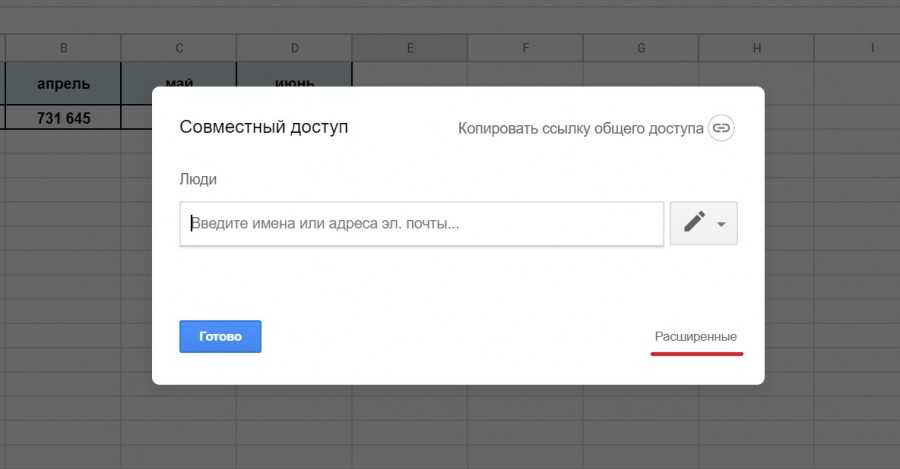Image resolution: width=900 pixels, height=469 pixels.
Task: Copy the sharing link via chain icon
Action: point(721,128)
